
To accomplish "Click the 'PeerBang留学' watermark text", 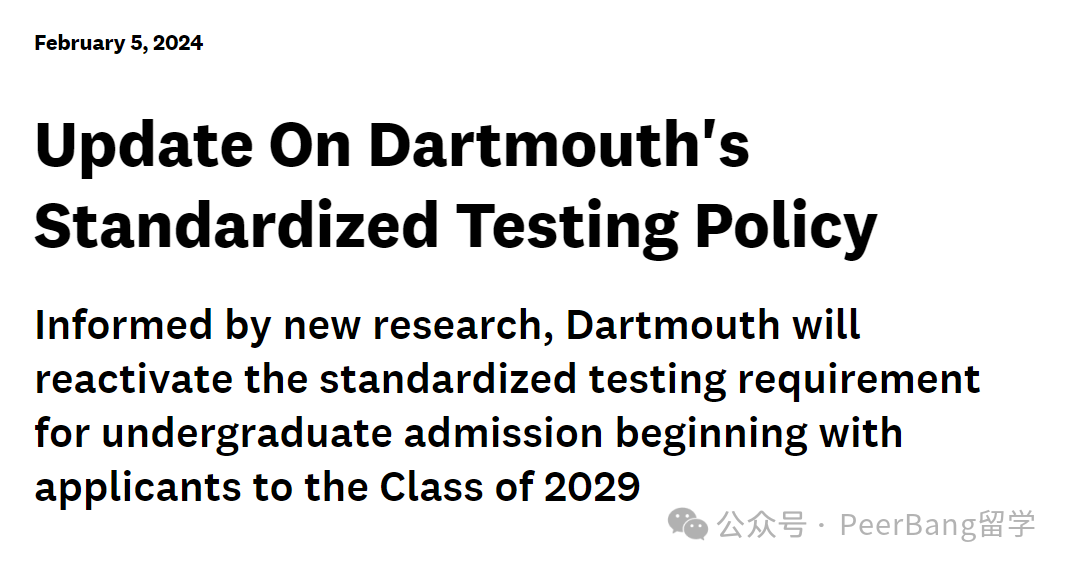I will pos(937,525).
